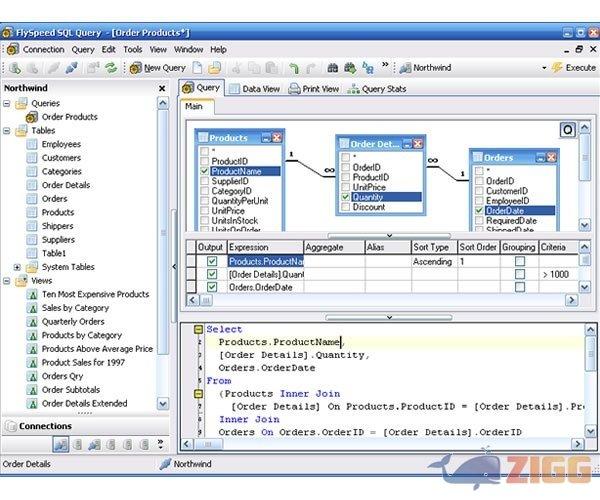Uncheck Quantity in Order Details box
600x500 pixels.
[346, 197]
